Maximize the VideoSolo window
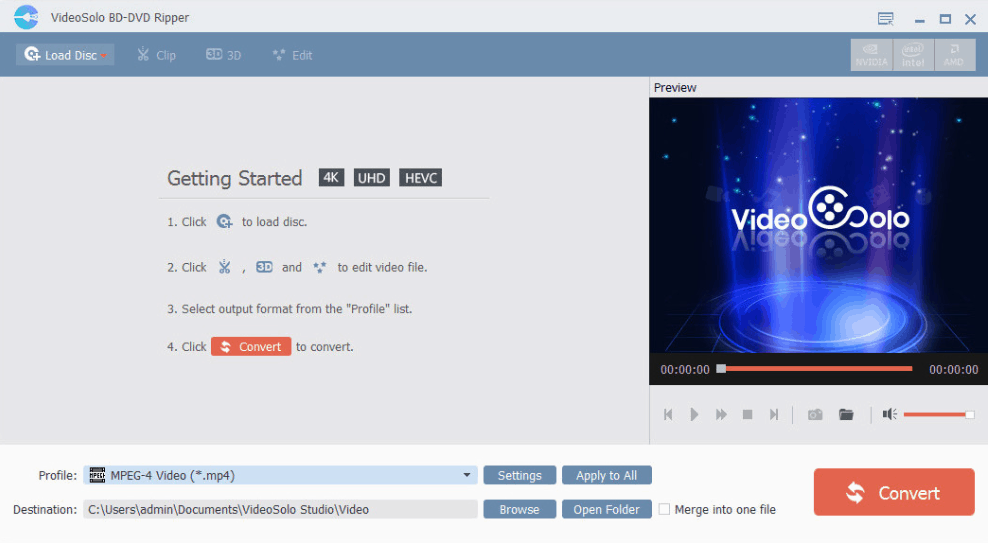This screenshot has width=988, height=543. [945, 20]
